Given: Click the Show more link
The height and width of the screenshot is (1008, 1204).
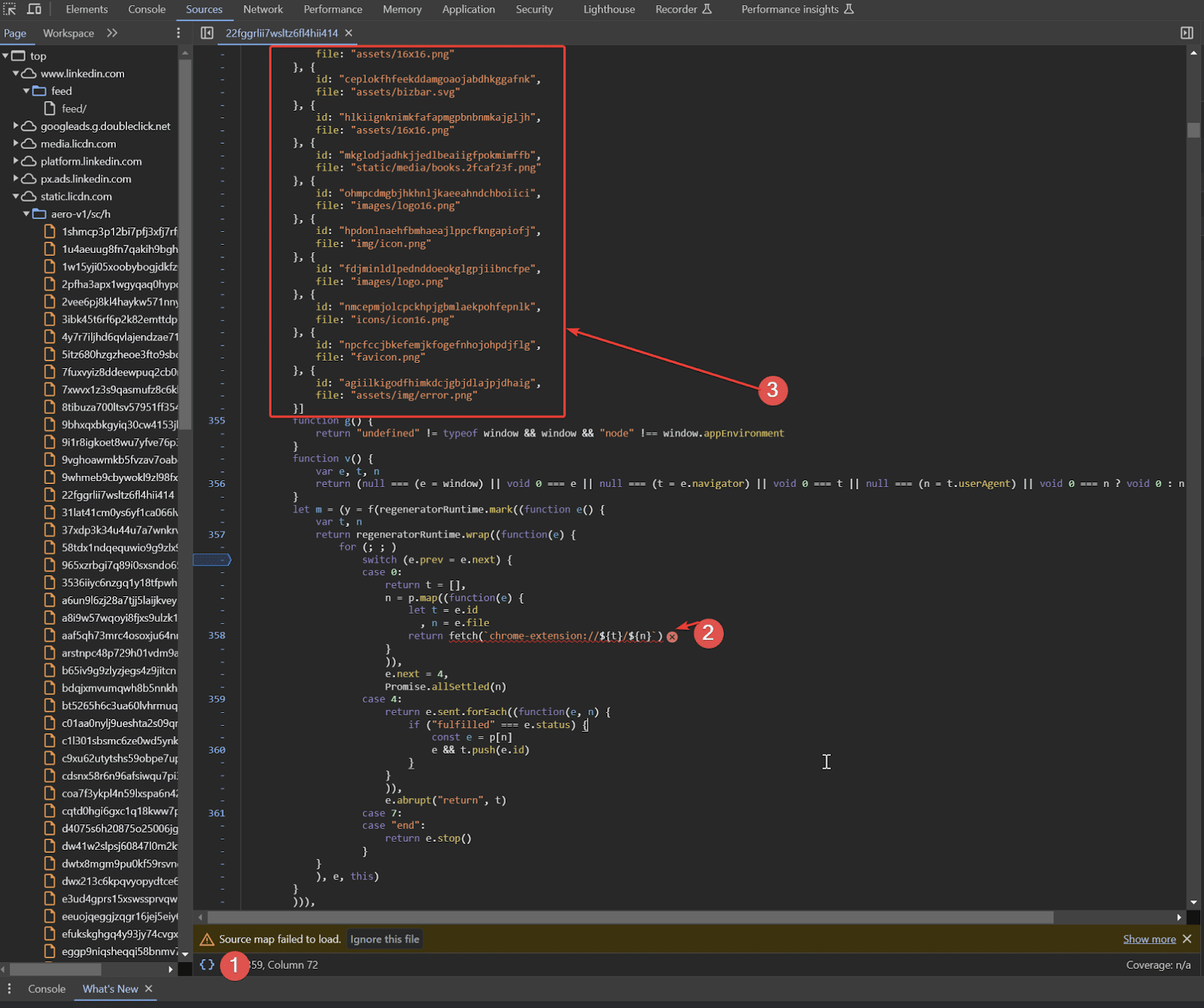Looking at the screenshot, I should (1149, 939).
